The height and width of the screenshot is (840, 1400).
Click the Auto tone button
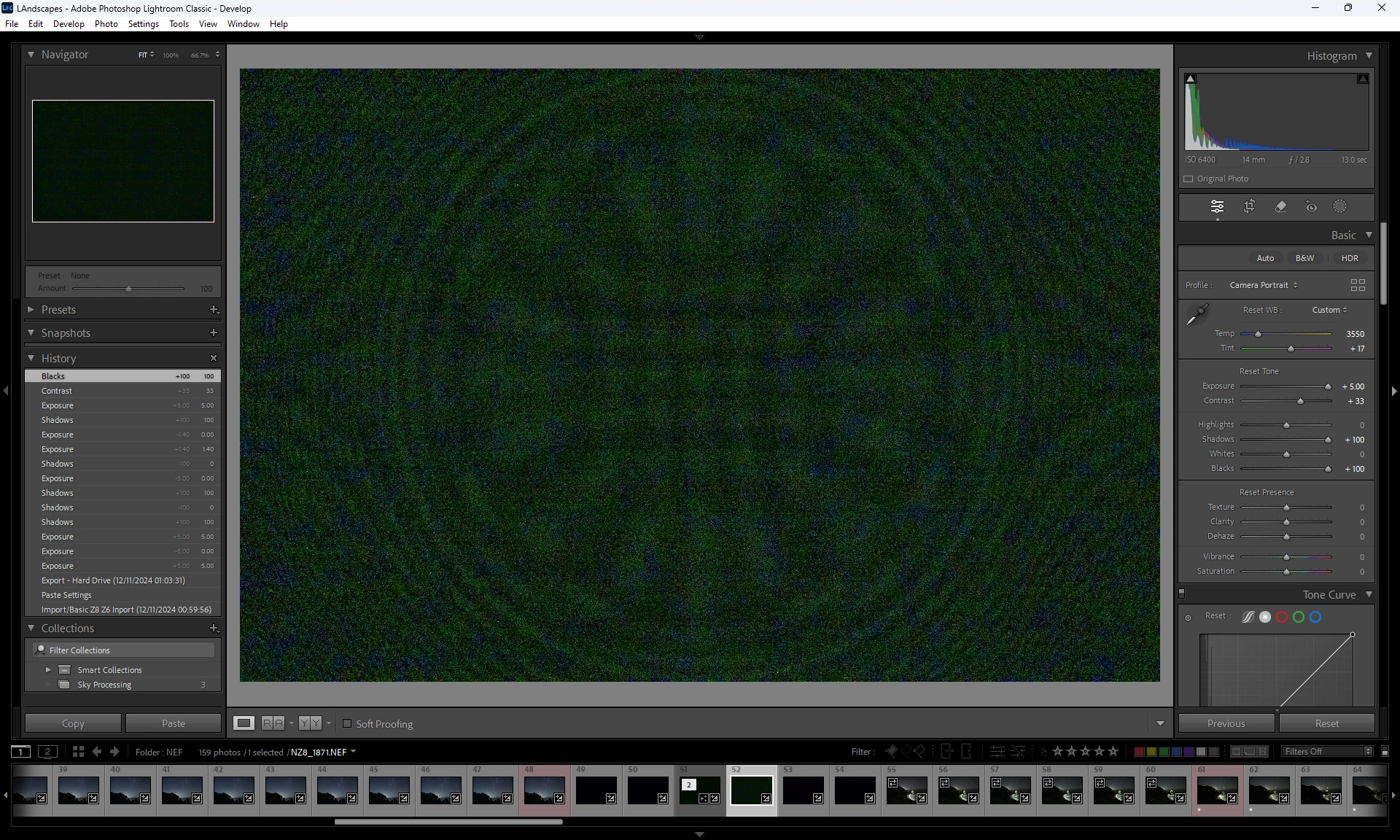pyautogui.click(x=1265, y=258)
